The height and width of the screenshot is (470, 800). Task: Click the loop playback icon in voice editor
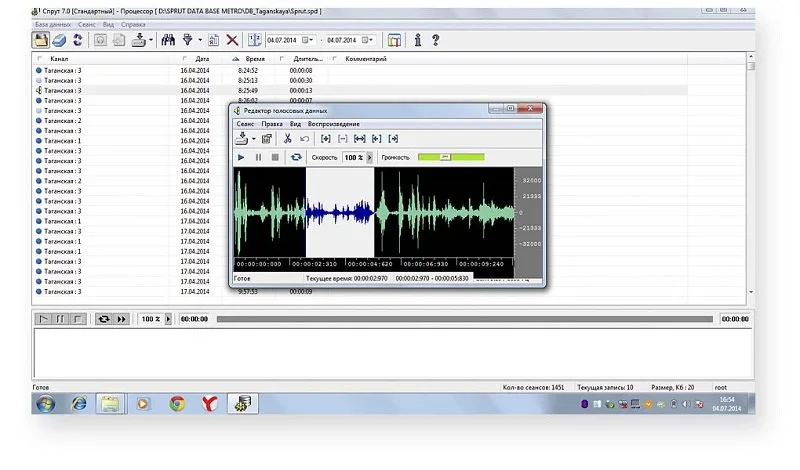pos(296,157)
